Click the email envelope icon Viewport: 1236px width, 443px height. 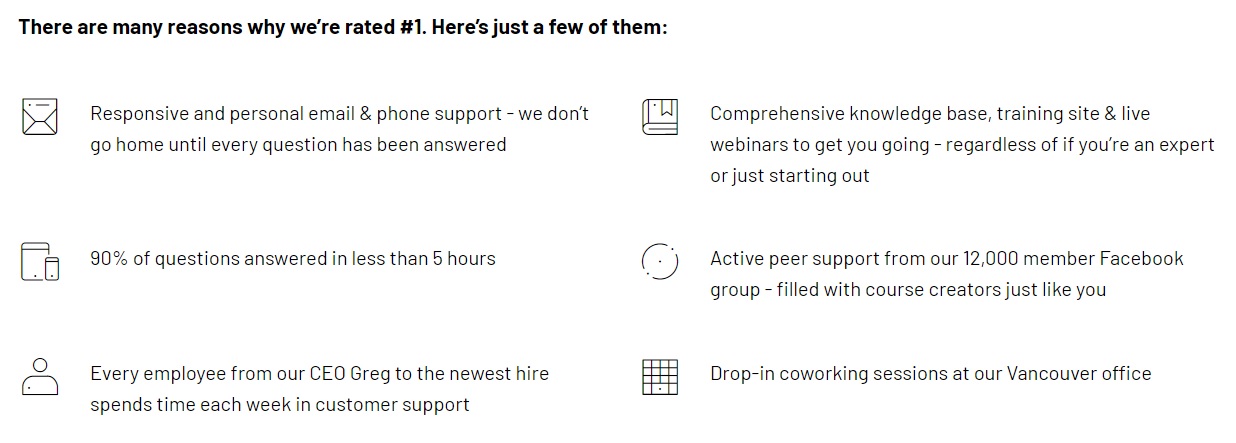click(39, 117)
